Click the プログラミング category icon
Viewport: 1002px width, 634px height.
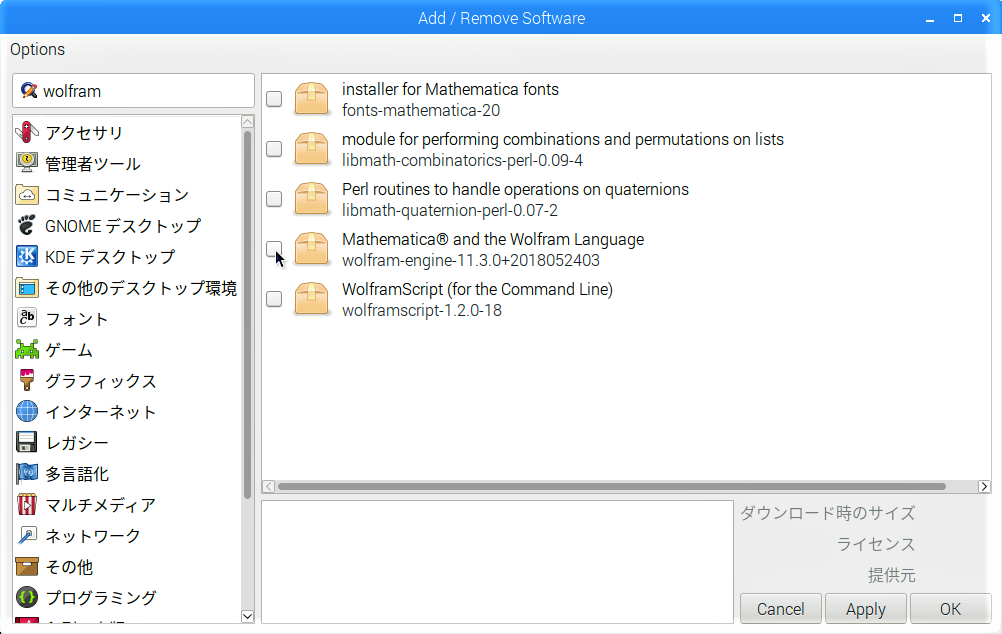[x=27, y=598]
